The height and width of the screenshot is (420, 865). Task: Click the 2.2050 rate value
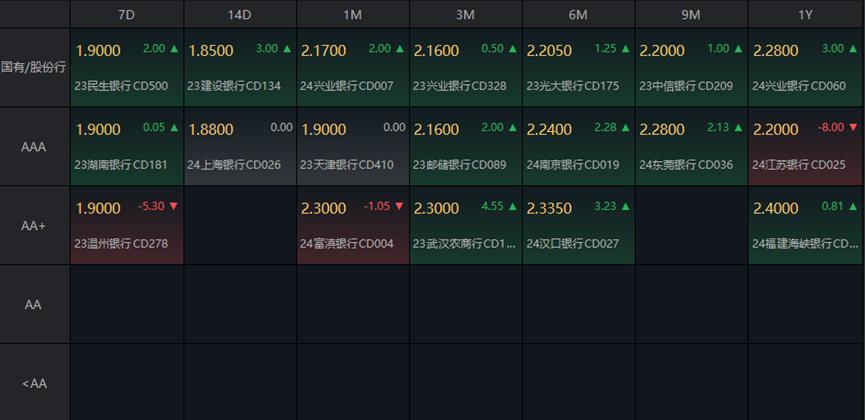[x=549, y=51]
